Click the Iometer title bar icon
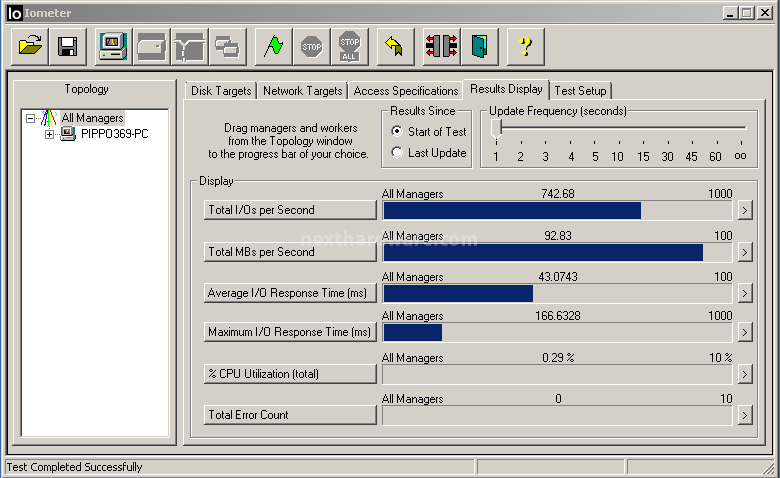Image resolution: width=780 pixels, height=478 pixels. tap(14, 13)
